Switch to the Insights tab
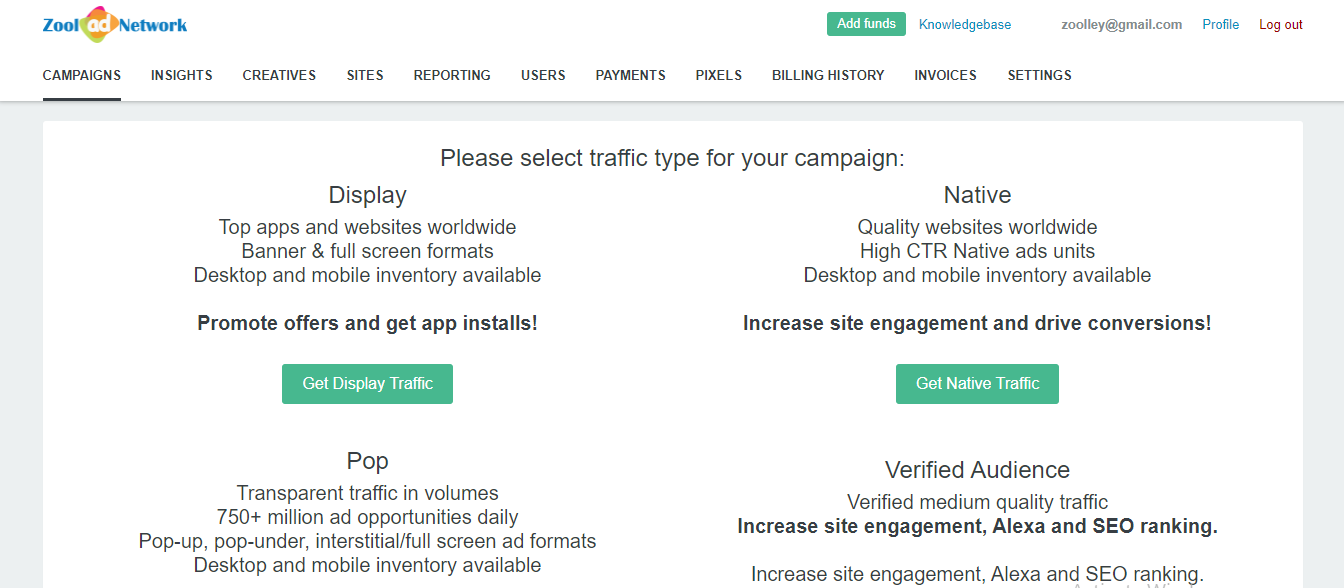 [181, 75]
